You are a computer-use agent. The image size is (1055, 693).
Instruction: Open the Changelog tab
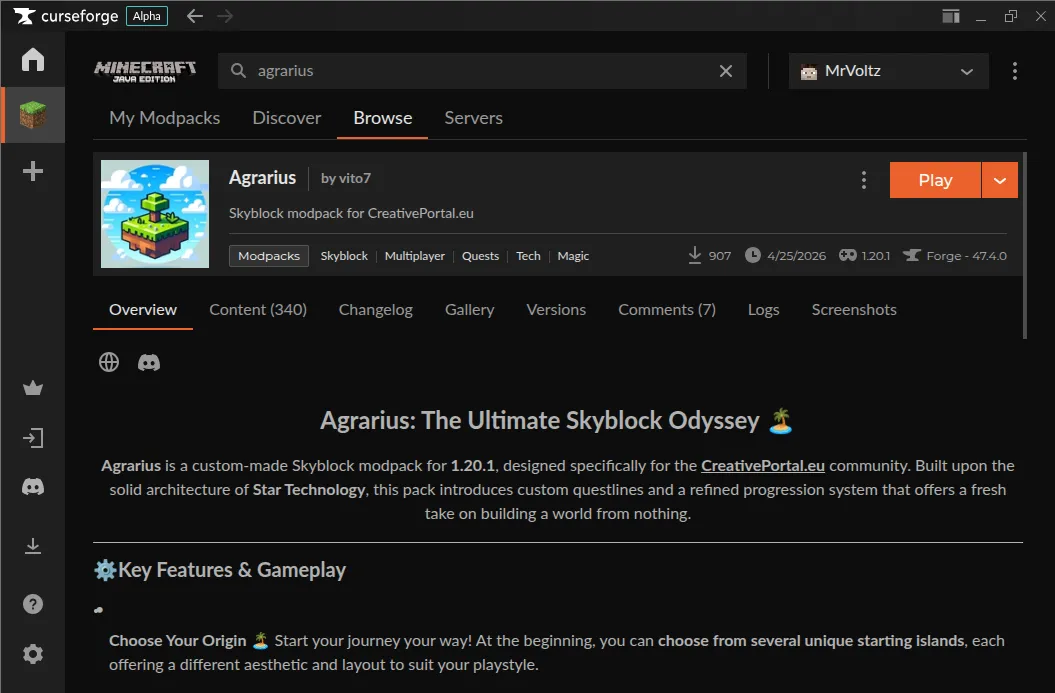click(375, 309)
